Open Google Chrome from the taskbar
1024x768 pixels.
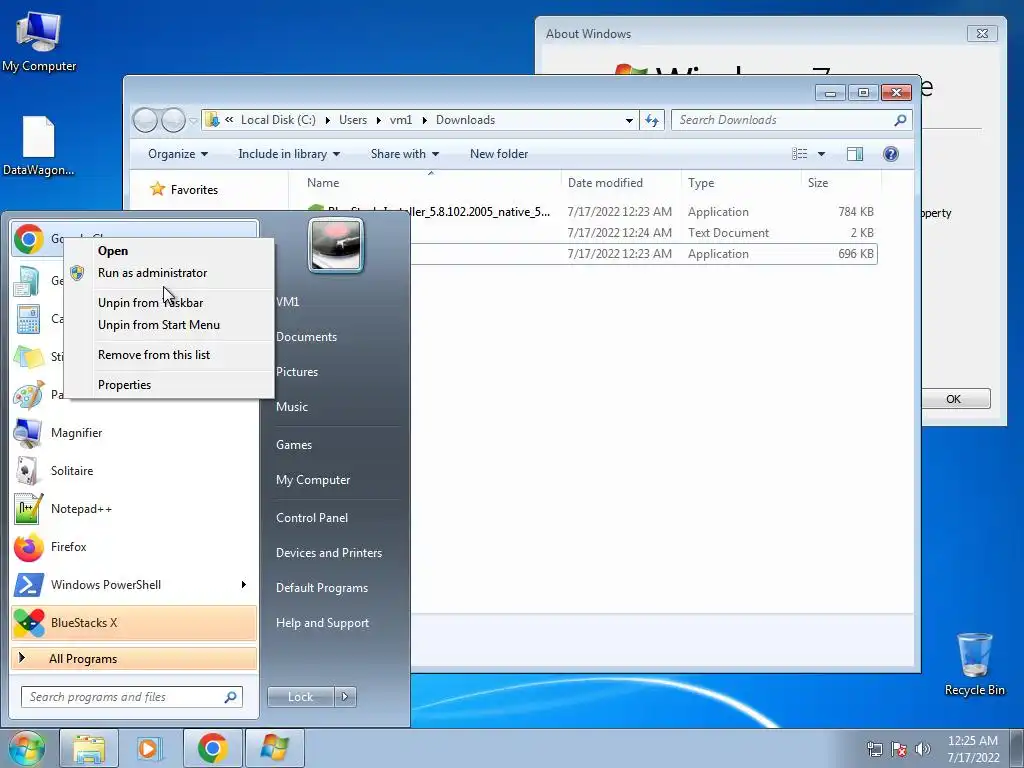click(212, 748)
